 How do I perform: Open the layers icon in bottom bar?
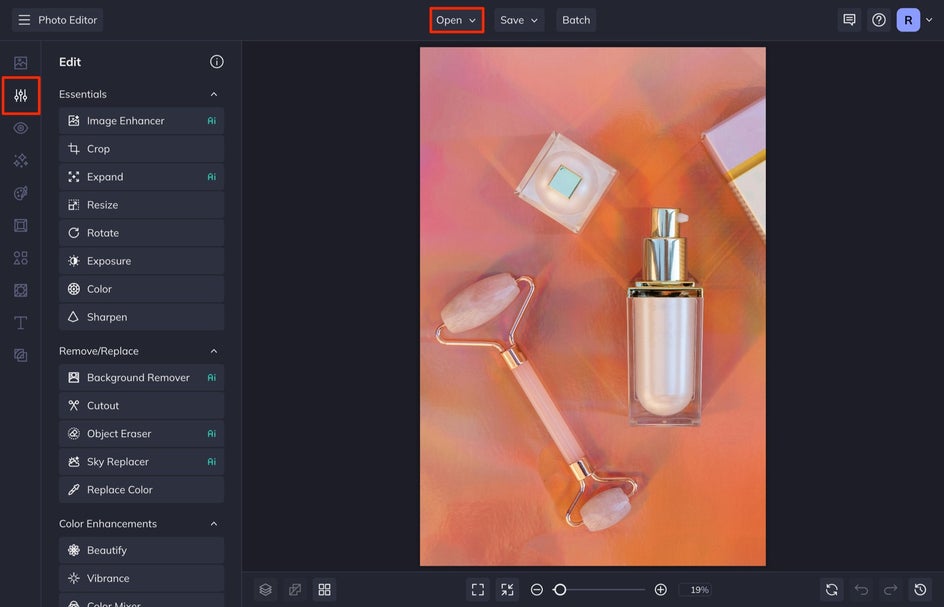266,590
